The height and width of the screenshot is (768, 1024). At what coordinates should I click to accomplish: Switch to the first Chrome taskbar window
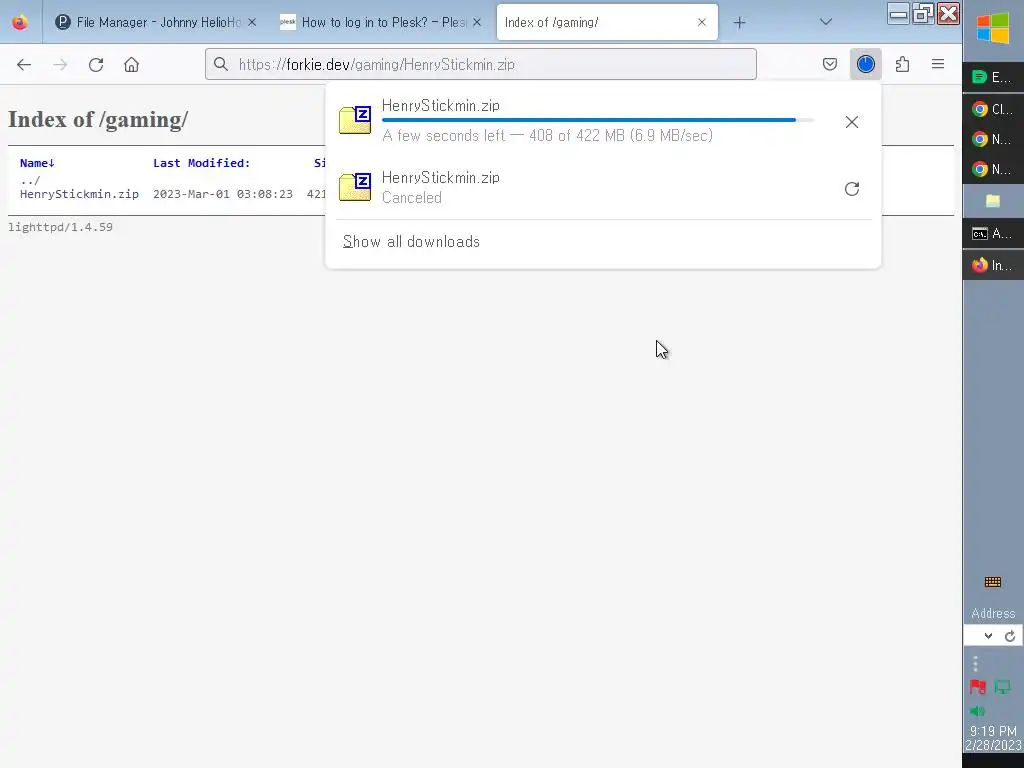tap(993, 109)
